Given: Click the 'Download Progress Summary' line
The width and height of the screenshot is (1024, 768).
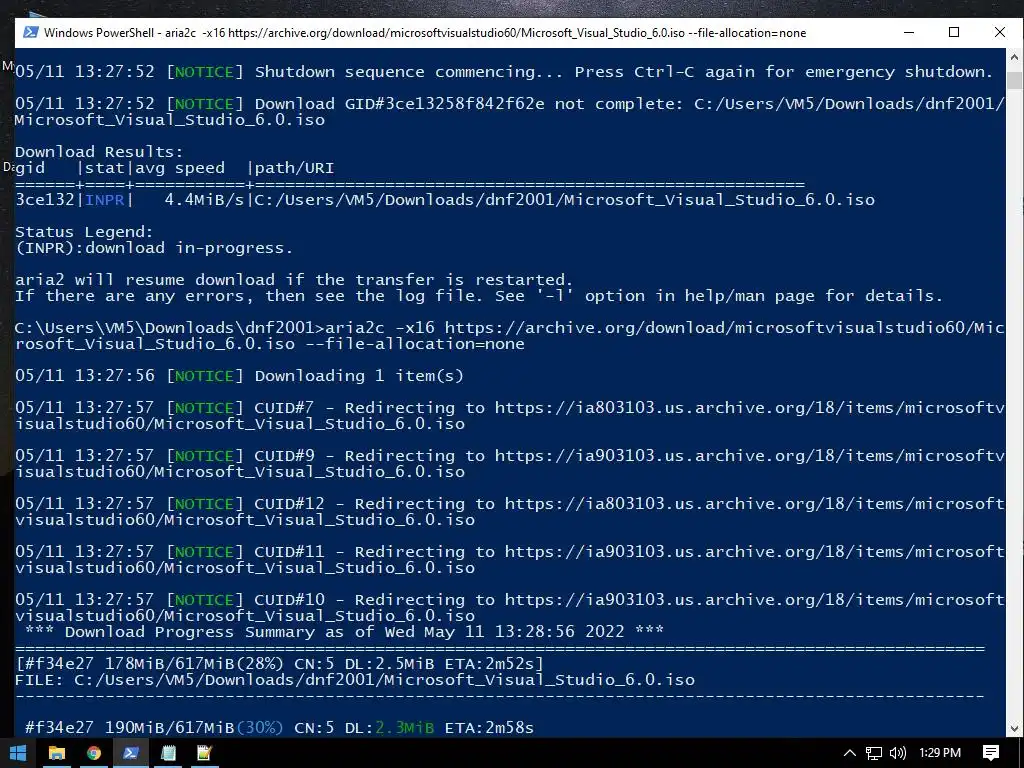Looking at the screenshot, I should pos(344,632).
